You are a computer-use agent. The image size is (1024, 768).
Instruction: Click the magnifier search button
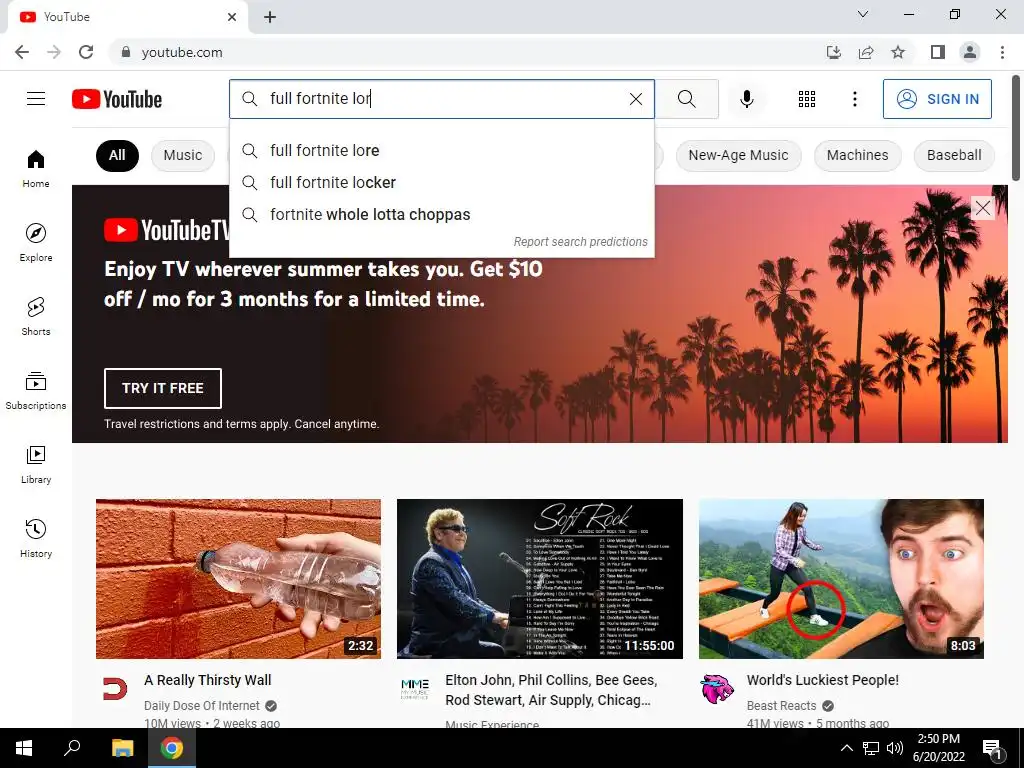(686, 99)
